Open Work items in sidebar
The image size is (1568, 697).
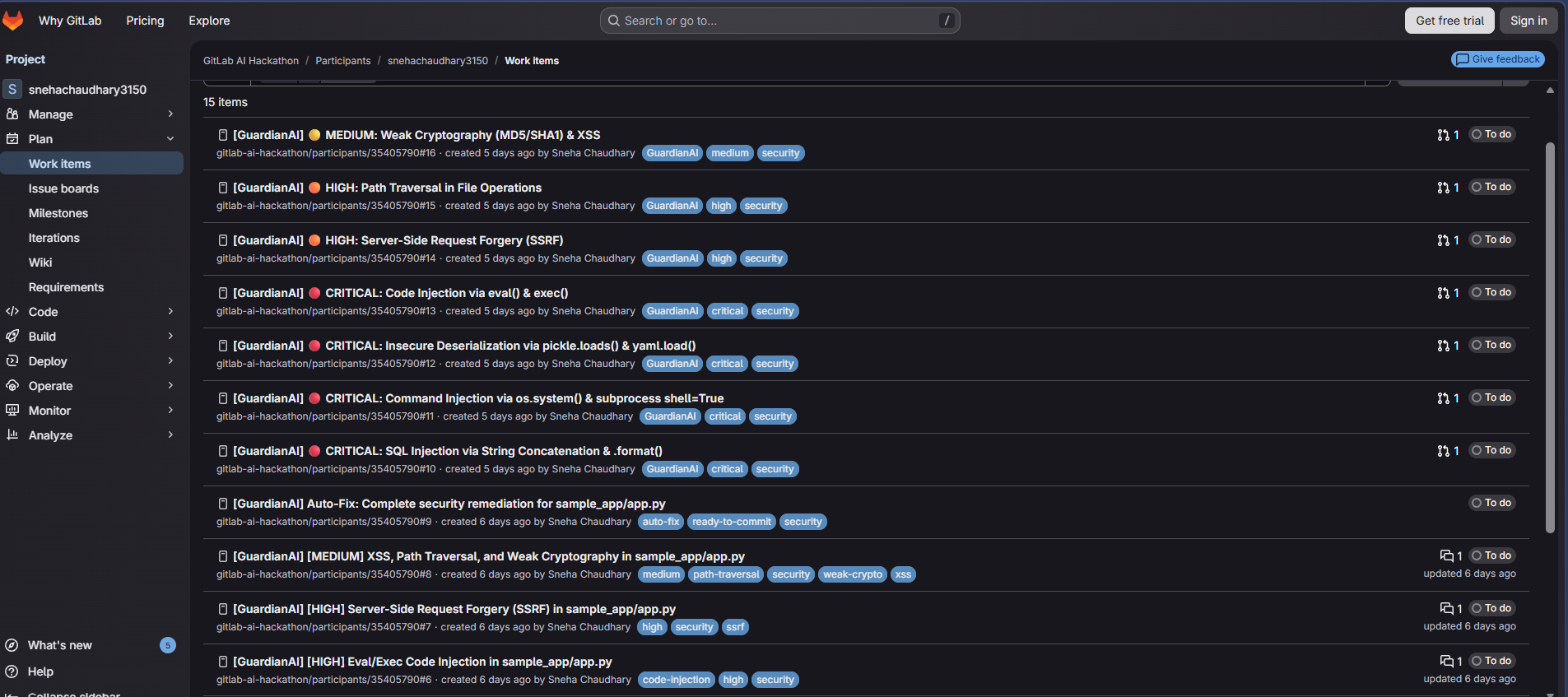pyautogui.click(x=92, y=164)
